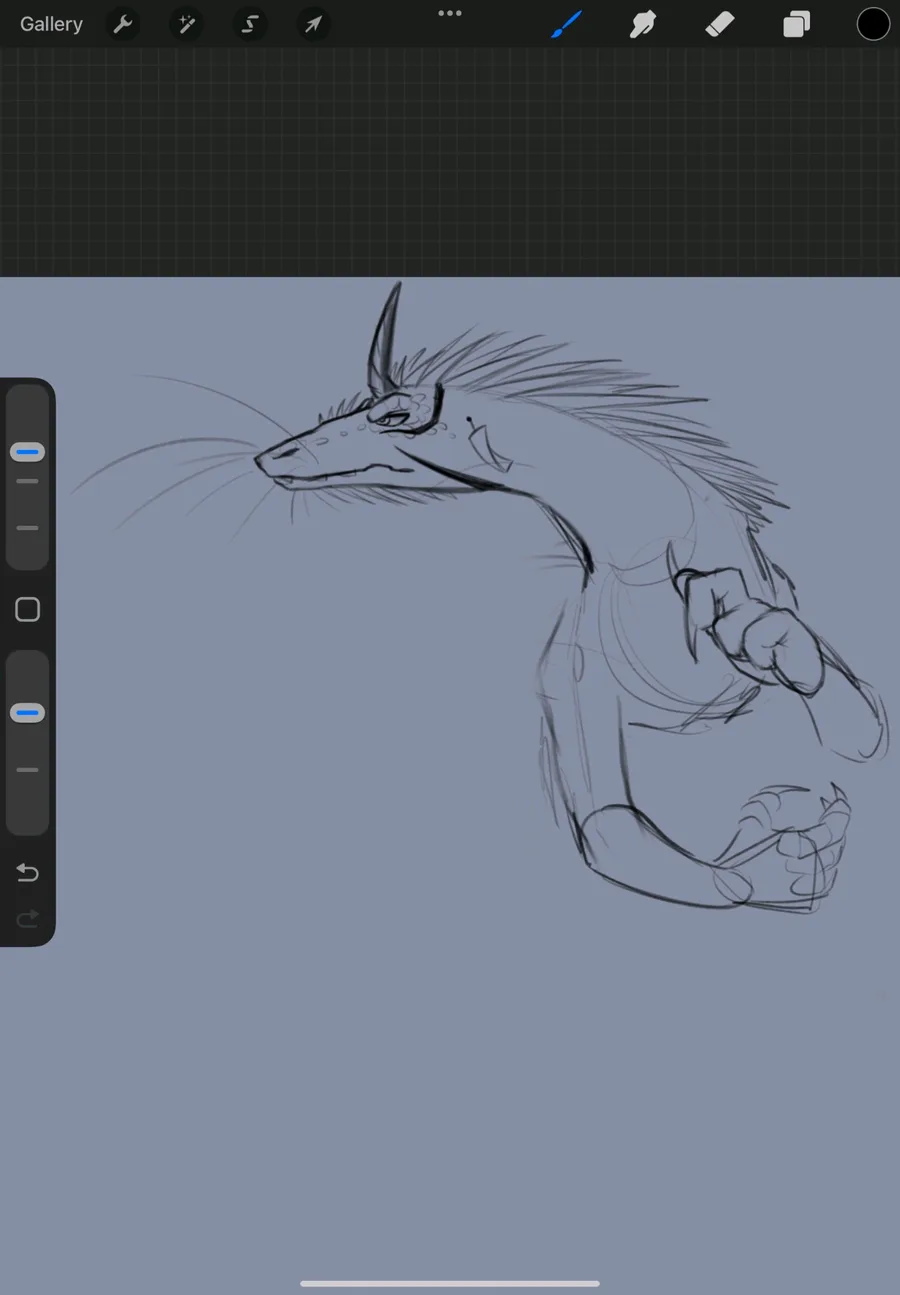Open the Actions wrench menu

pos(123,24)
